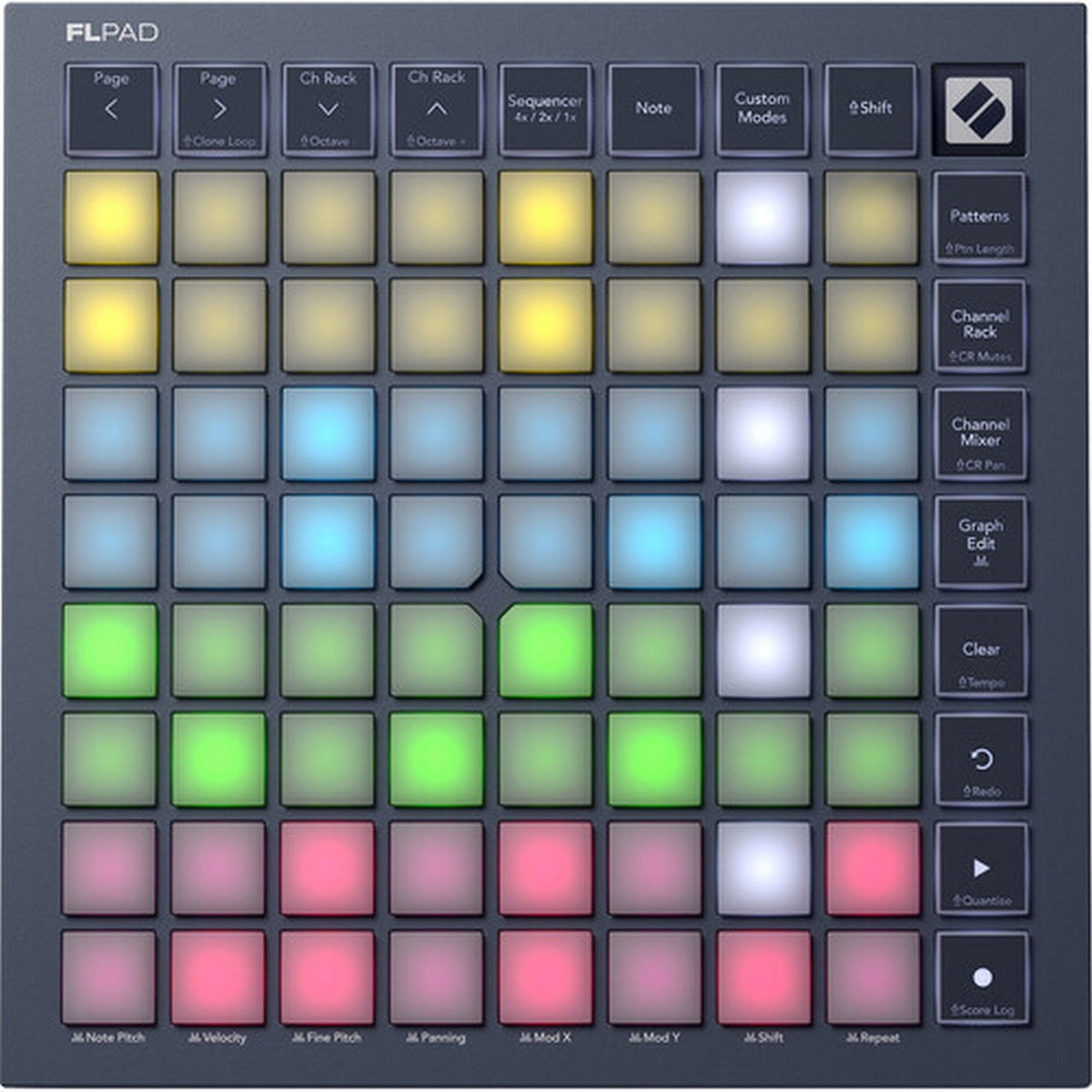The image size is (1092, 1092).
Task: Select the Channel Mixer button
Action: point(980,435)
